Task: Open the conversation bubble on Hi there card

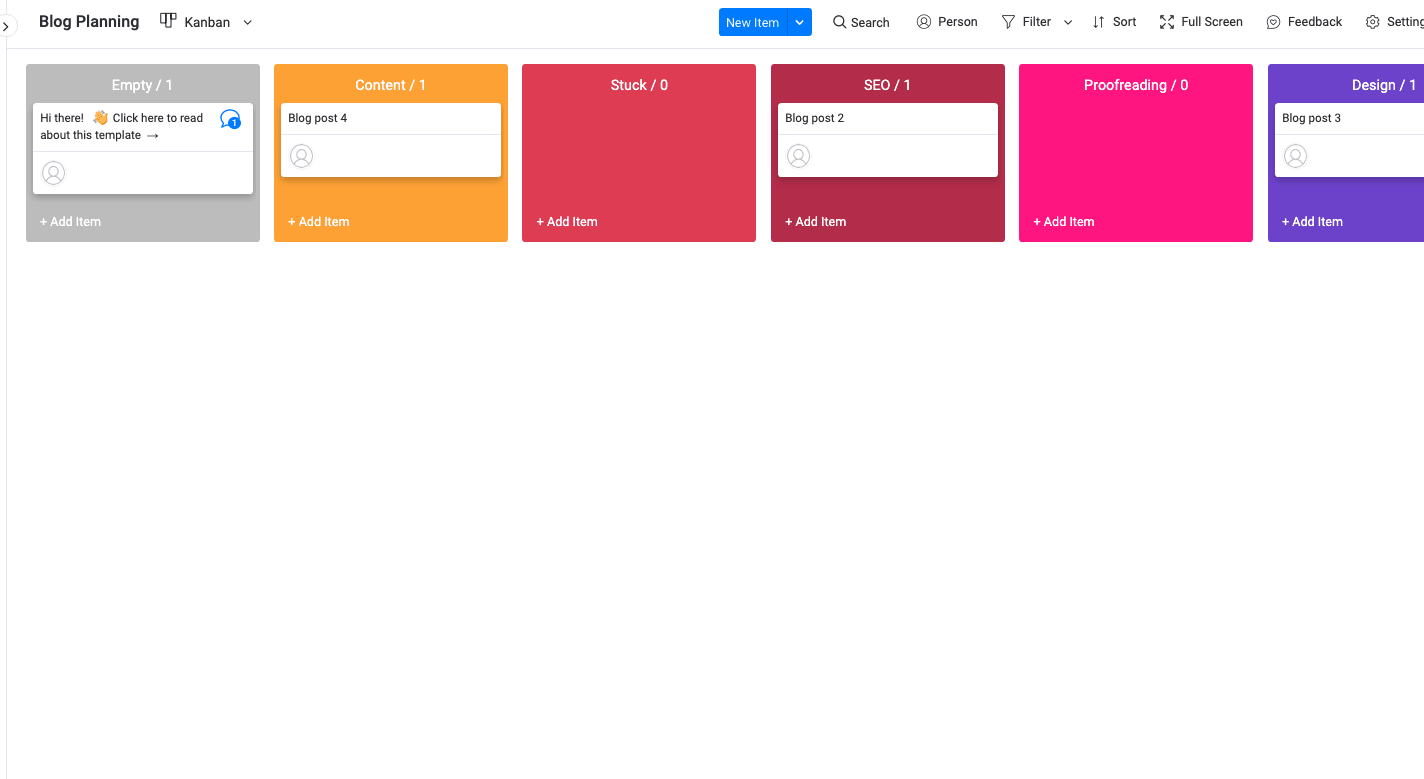Action: click(x=230, y=119)
